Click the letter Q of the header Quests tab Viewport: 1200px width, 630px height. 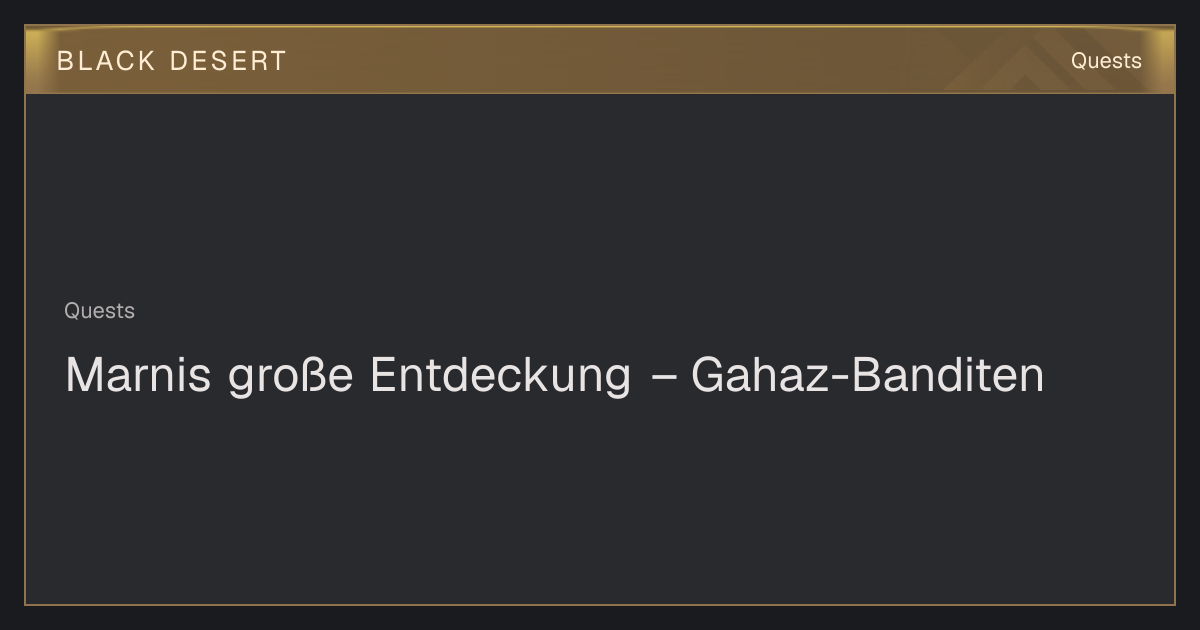tap(1079, 61)
